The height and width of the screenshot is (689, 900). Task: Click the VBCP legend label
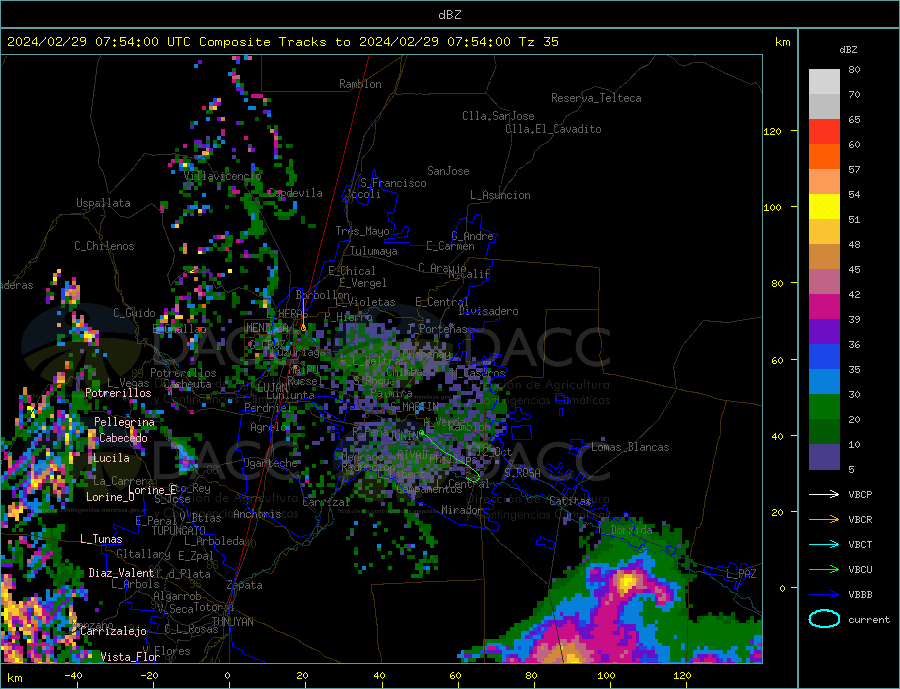(860, 494)
